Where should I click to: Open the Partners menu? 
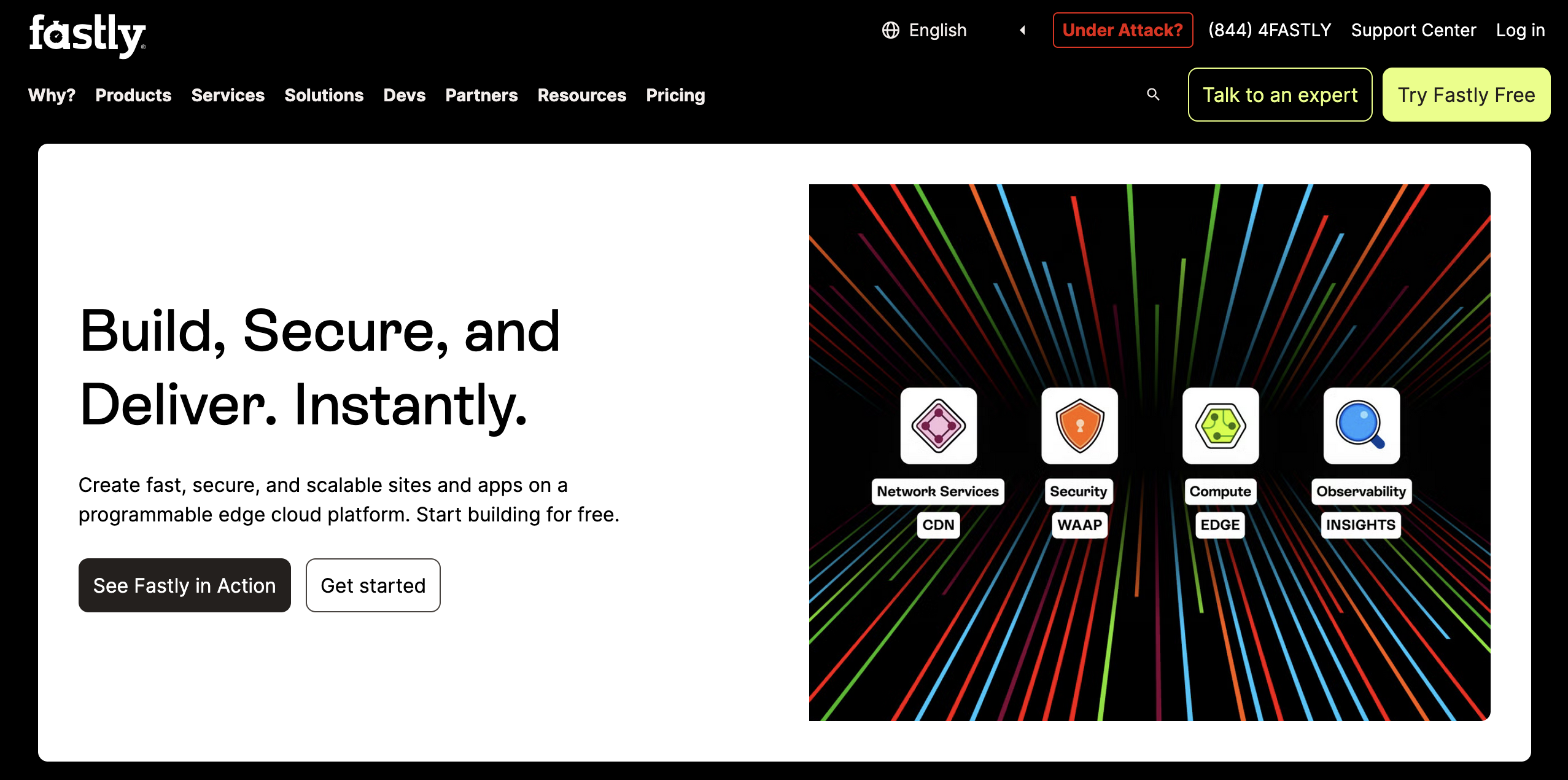pos(481,95)
